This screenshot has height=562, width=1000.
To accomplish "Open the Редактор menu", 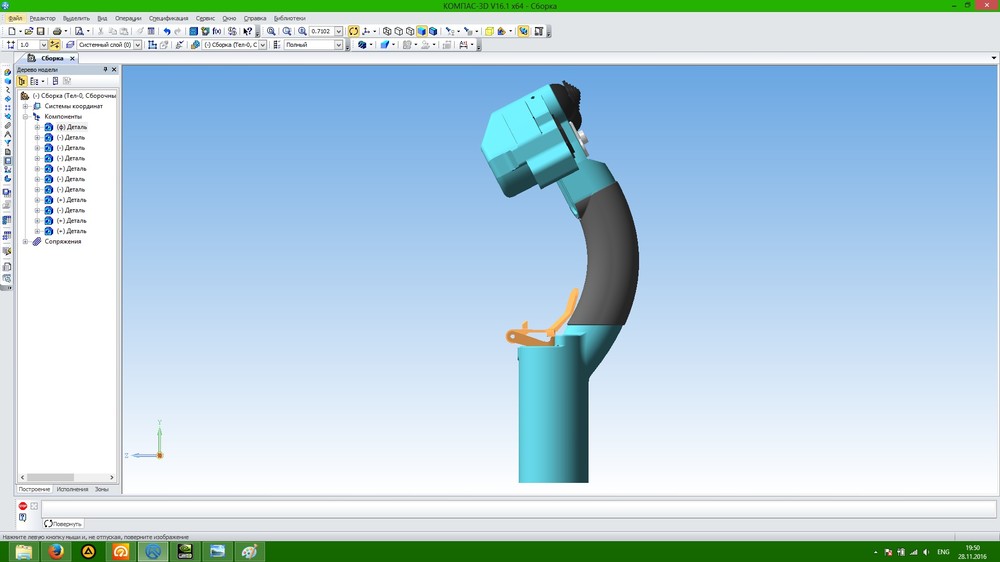I will tap(43, 18).
